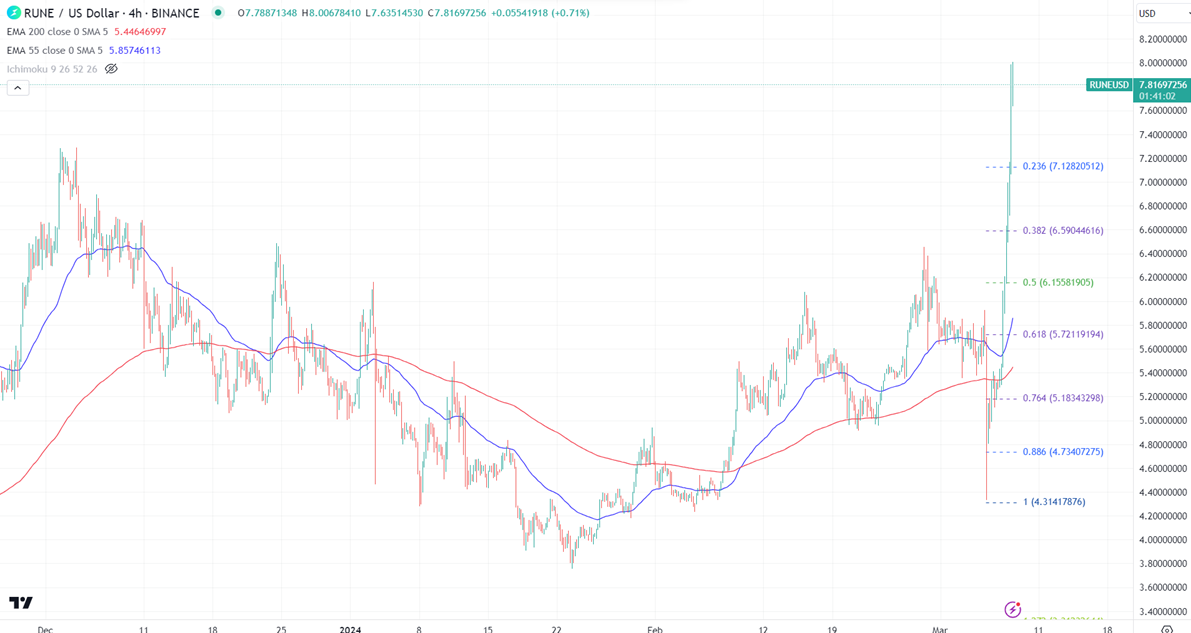Open the RUNE / US Dollar symbol title
The image size is (1191, 633).
(x=112, y=13)
